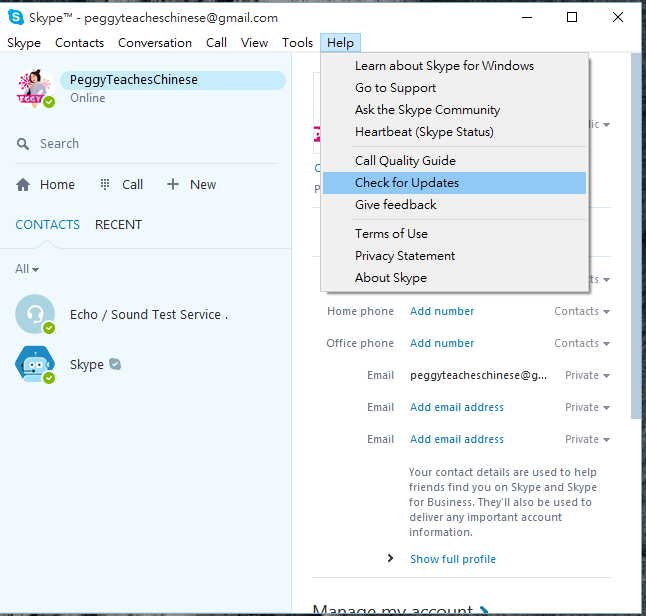Close the Skype window
646x616 pixels.
618,17
